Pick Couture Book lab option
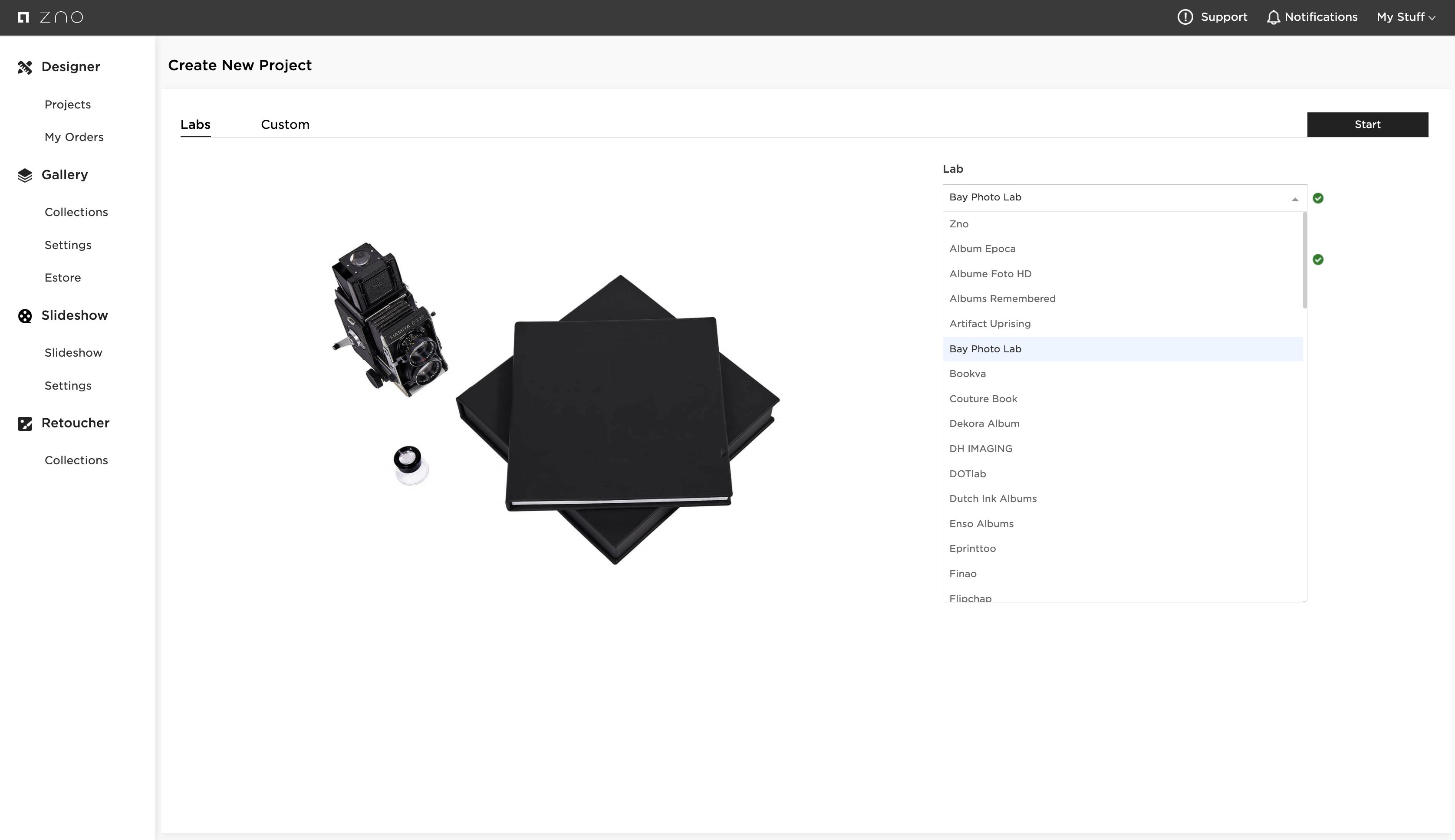The width and height of the screenshot is (1455, 840). tap(1123, 399)
